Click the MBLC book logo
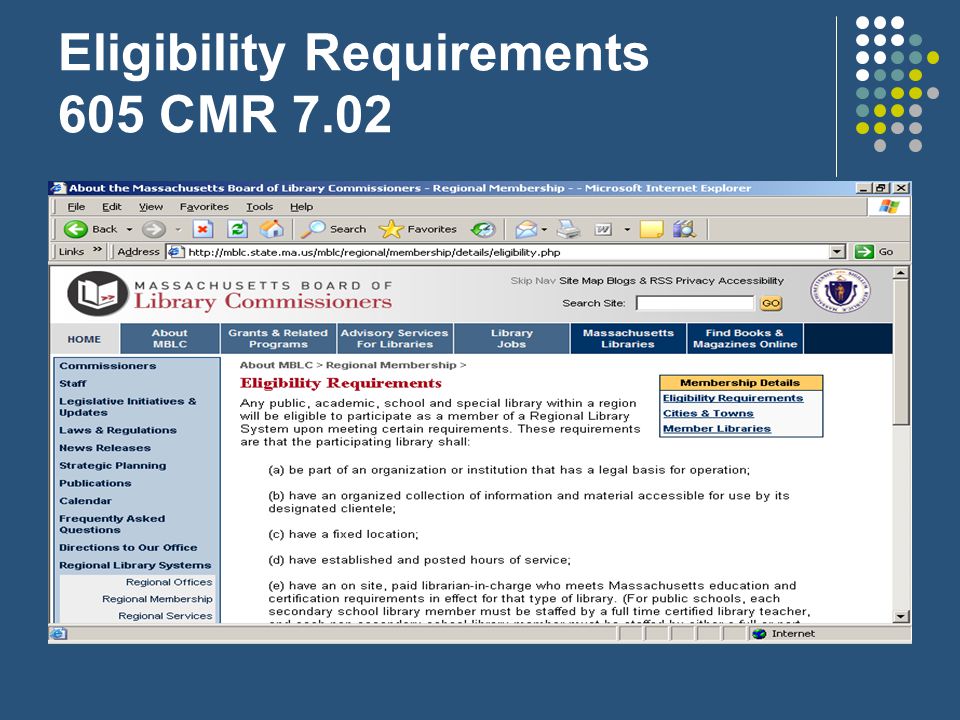 click(98, 293)
